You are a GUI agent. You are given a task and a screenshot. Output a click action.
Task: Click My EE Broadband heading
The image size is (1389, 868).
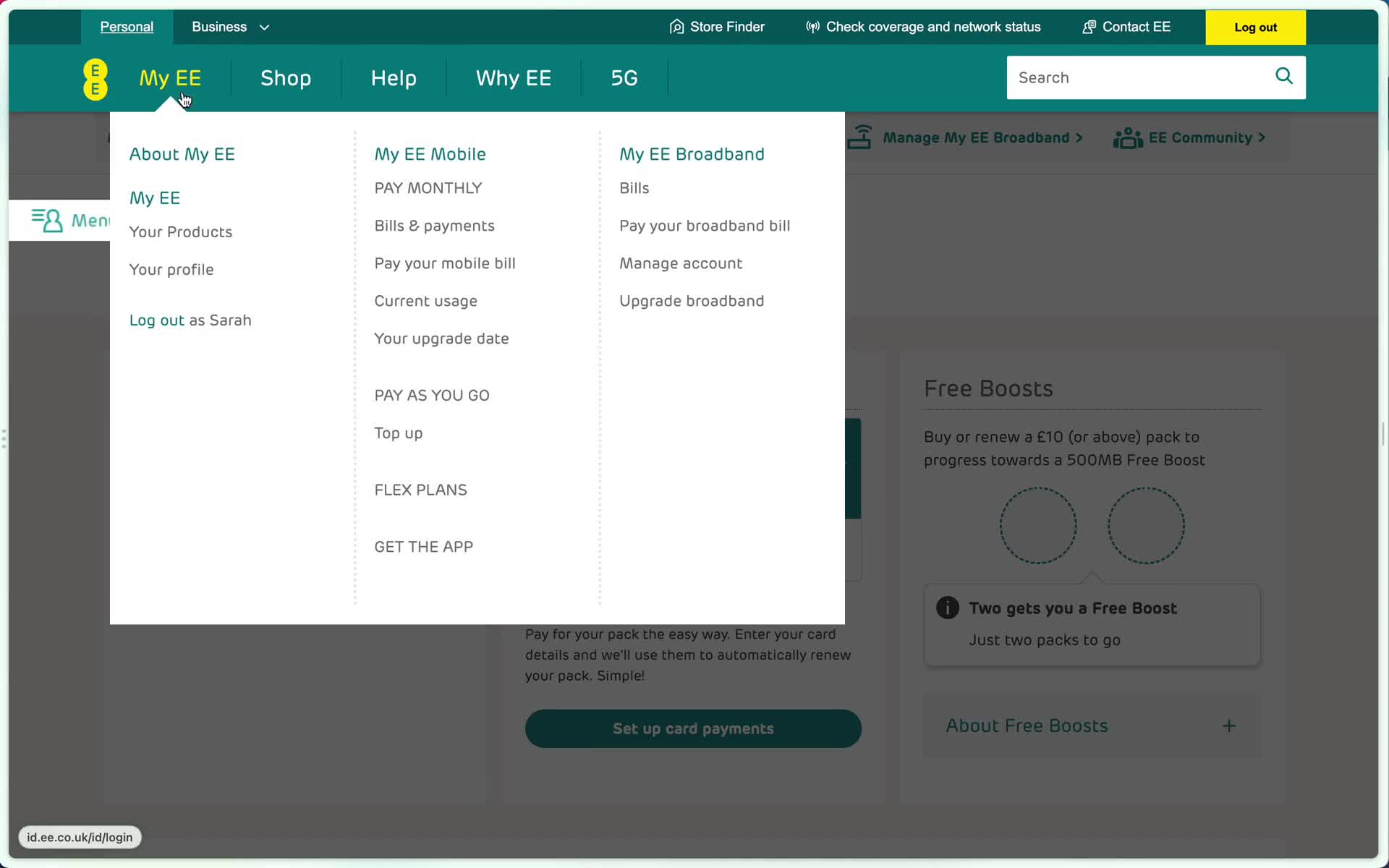(692, 154)
